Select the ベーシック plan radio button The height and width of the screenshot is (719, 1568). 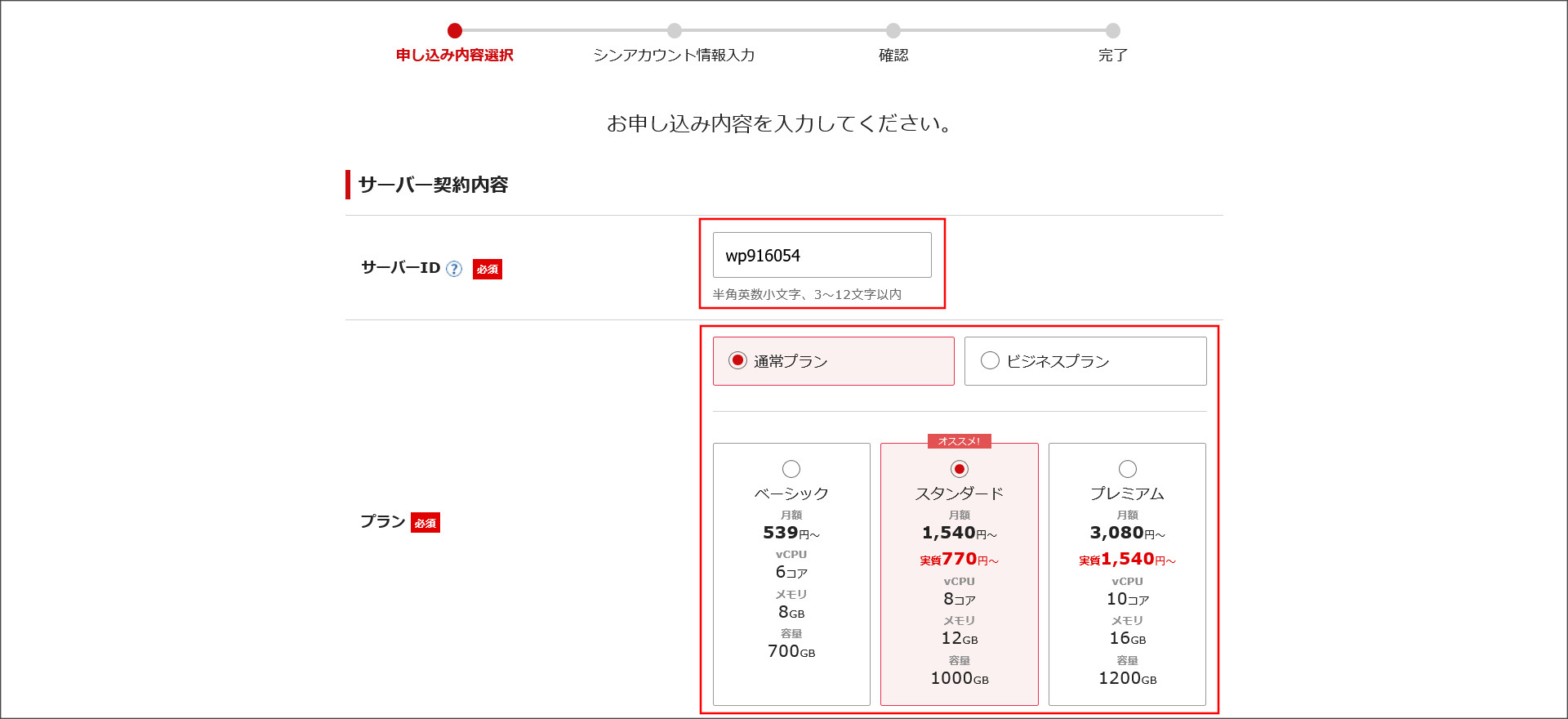click(x=791, y=469)
